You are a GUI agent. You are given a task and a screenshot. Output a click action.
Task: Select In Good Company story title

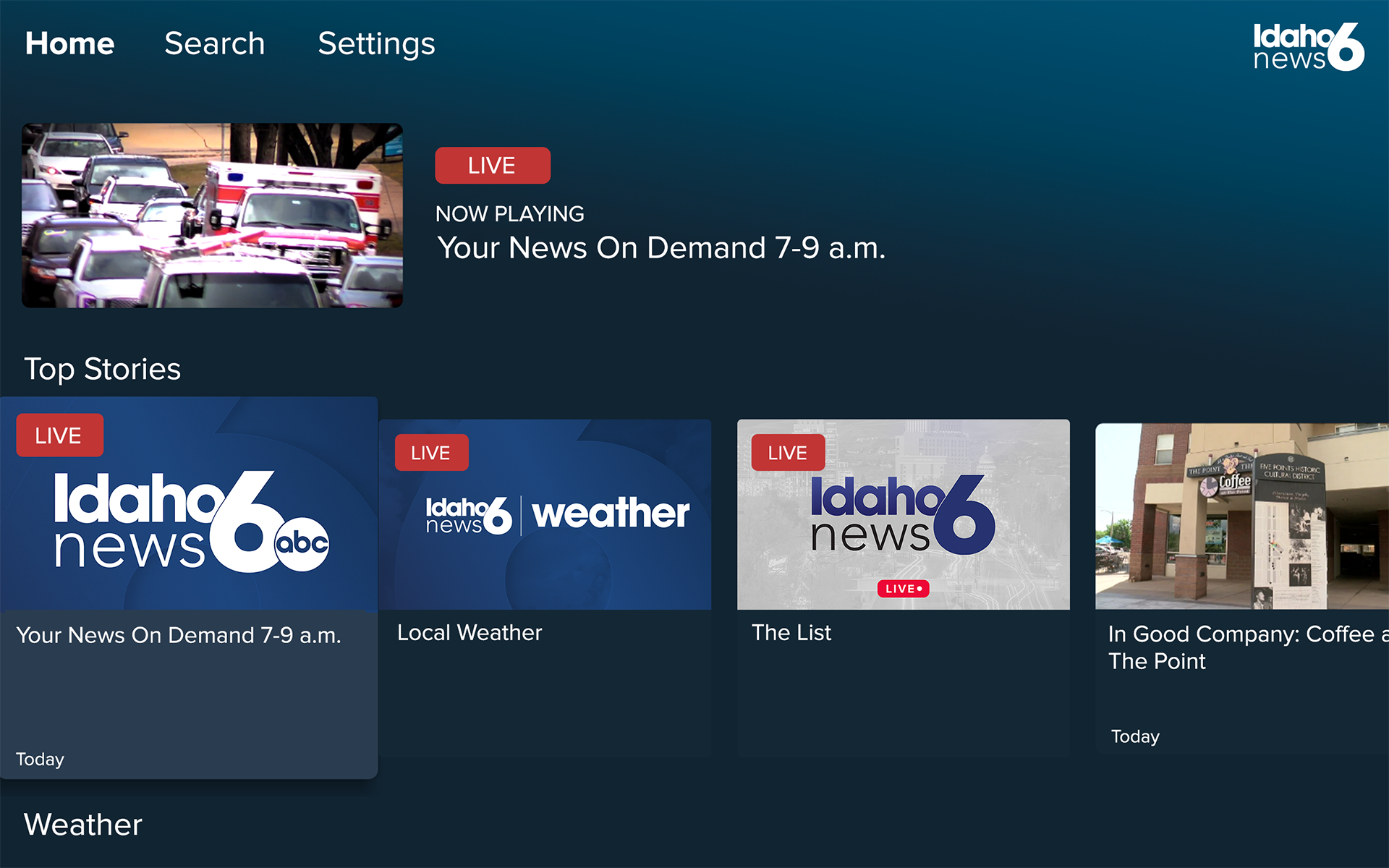1248,647
